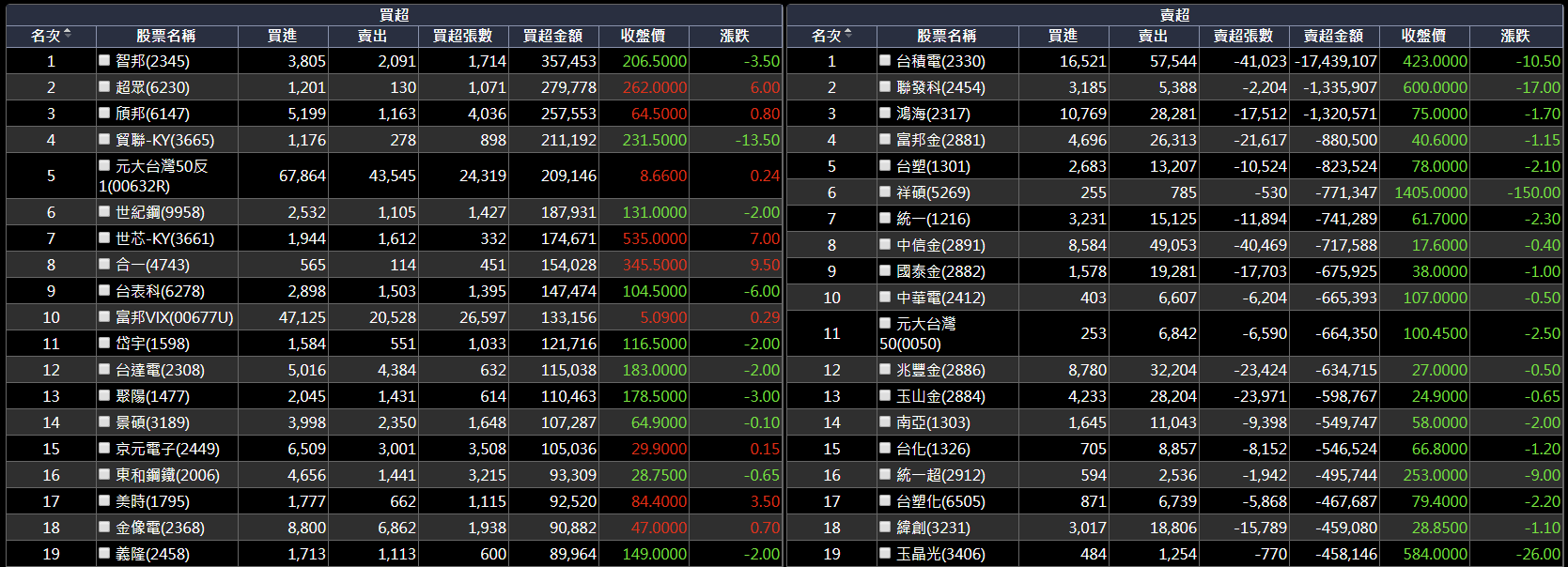Open stock 金像電(2368)
Image resolution: width=1568 pixels, height=567 pixels.
[160, 528]
